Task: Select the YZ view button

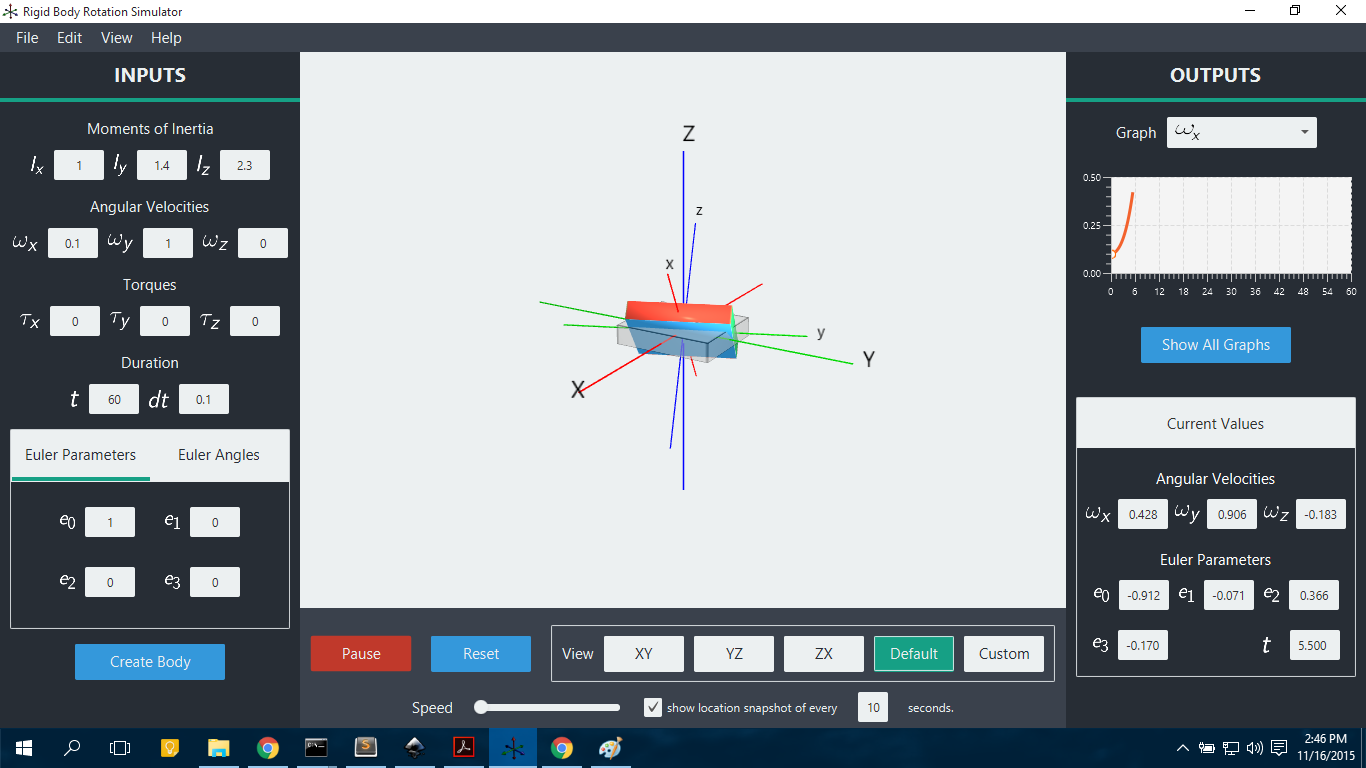Action: [x=734, y=654]
